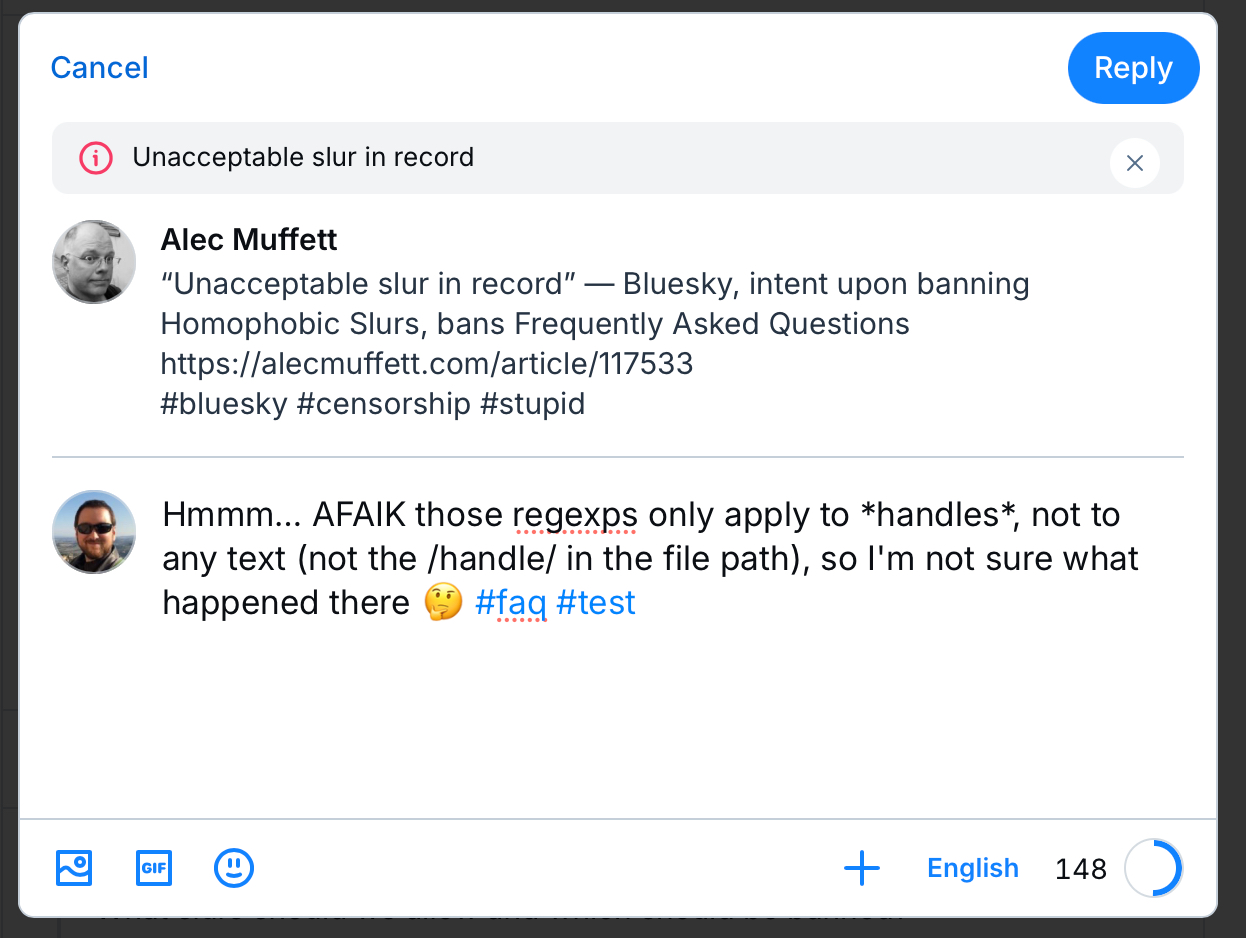Open the English language selector
The width and height of the screenshot is (1246, 938).
tap(973, 868)
